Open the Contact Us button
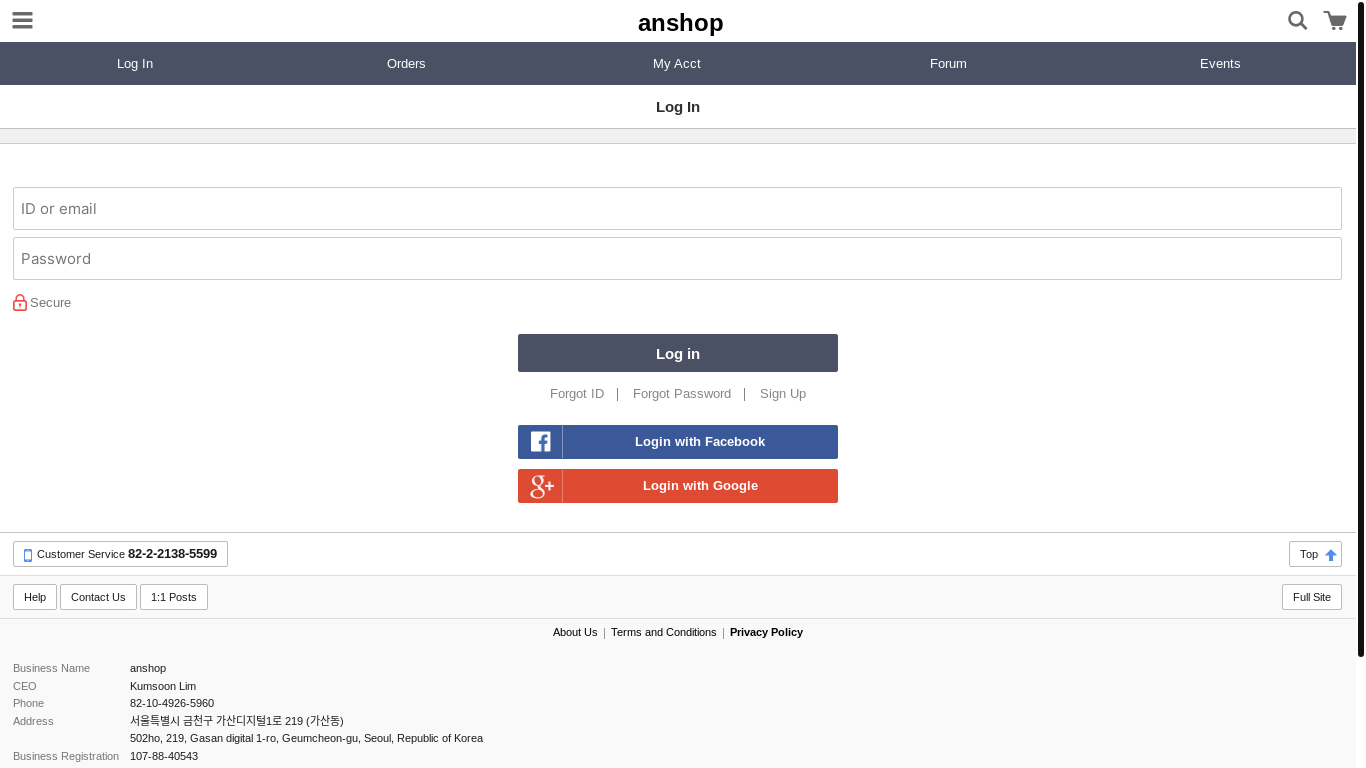The width and height of the screenshot is (1366, 768). 98,597
